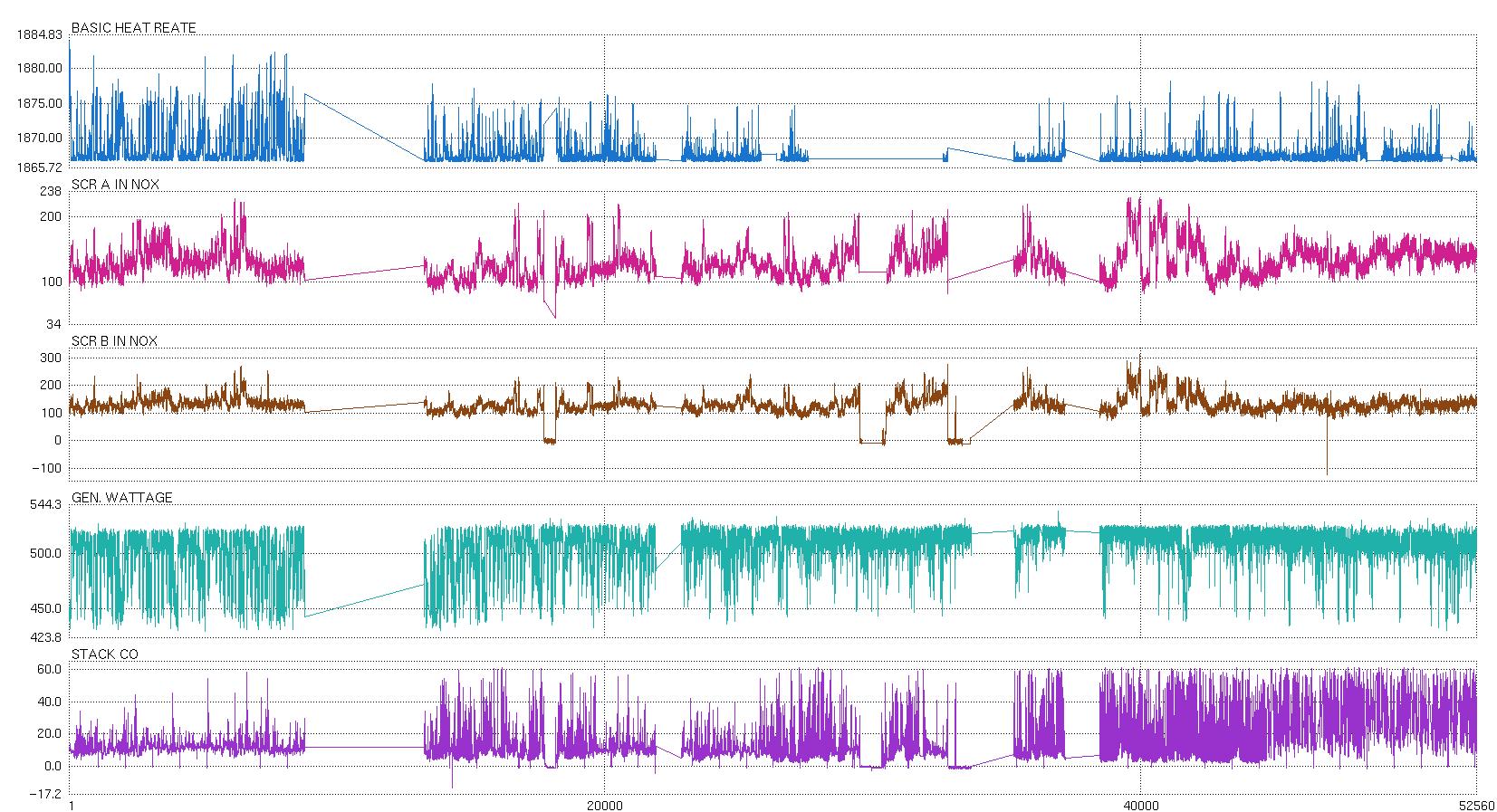
Task: Click the 544.3 wattage axis label
Action: 45,504
